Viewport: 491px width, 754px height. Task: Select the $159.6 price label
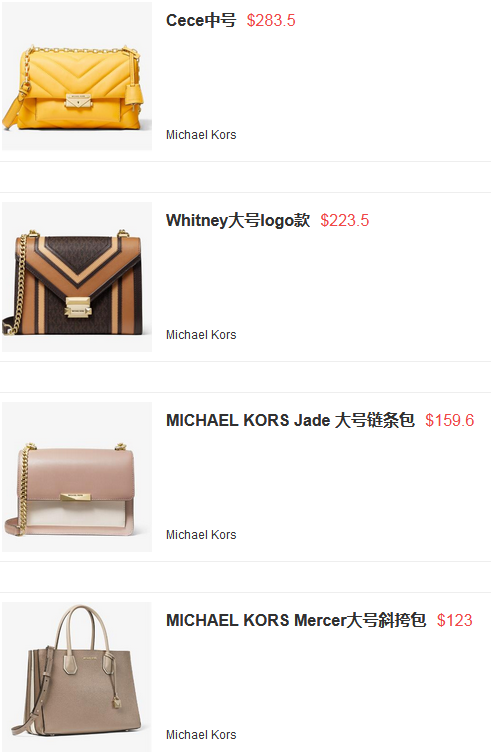(x=450, y=420)
